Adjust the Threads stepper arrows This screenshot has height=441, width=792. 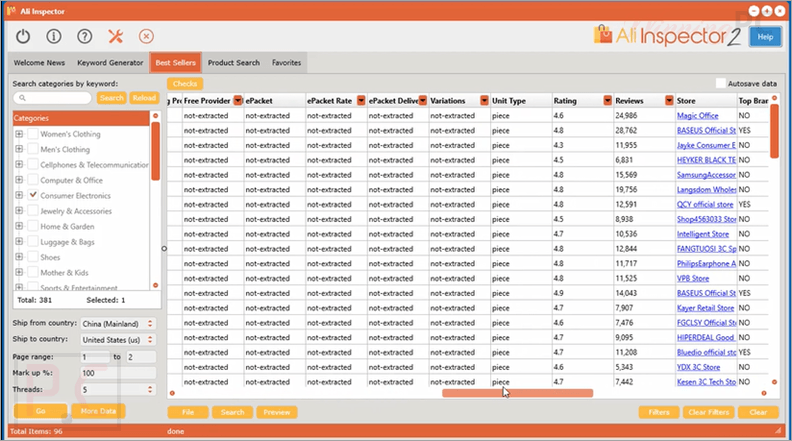pyautogui.click(x=150, y=389)
